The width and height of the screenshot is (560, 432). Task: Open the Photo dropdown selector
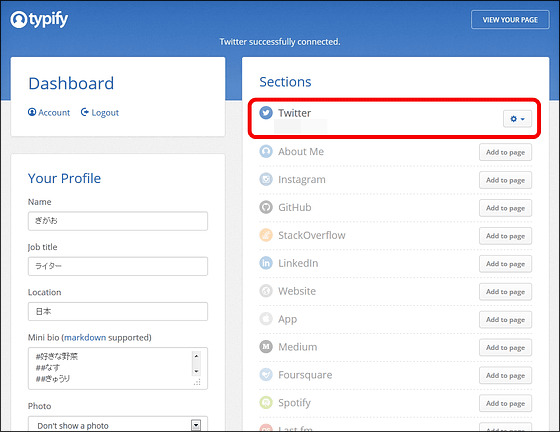(118, 425)
